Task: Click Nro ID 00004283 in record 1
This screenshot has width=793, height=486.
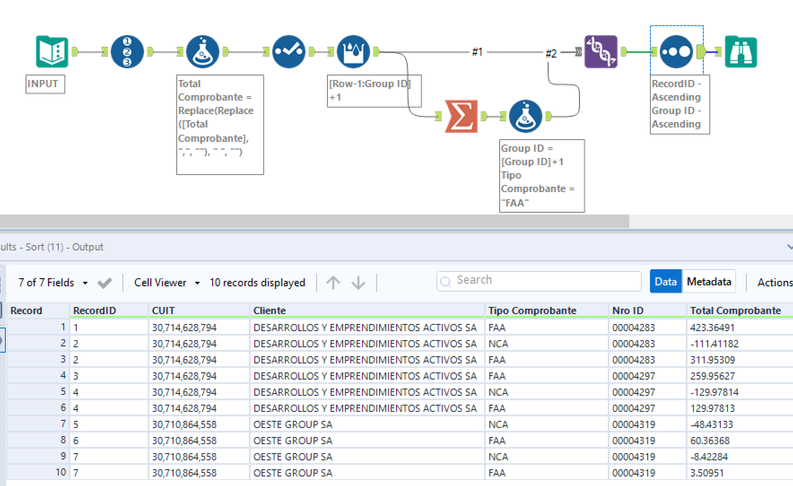Action: pyautogui.click(x=647, y=327)
